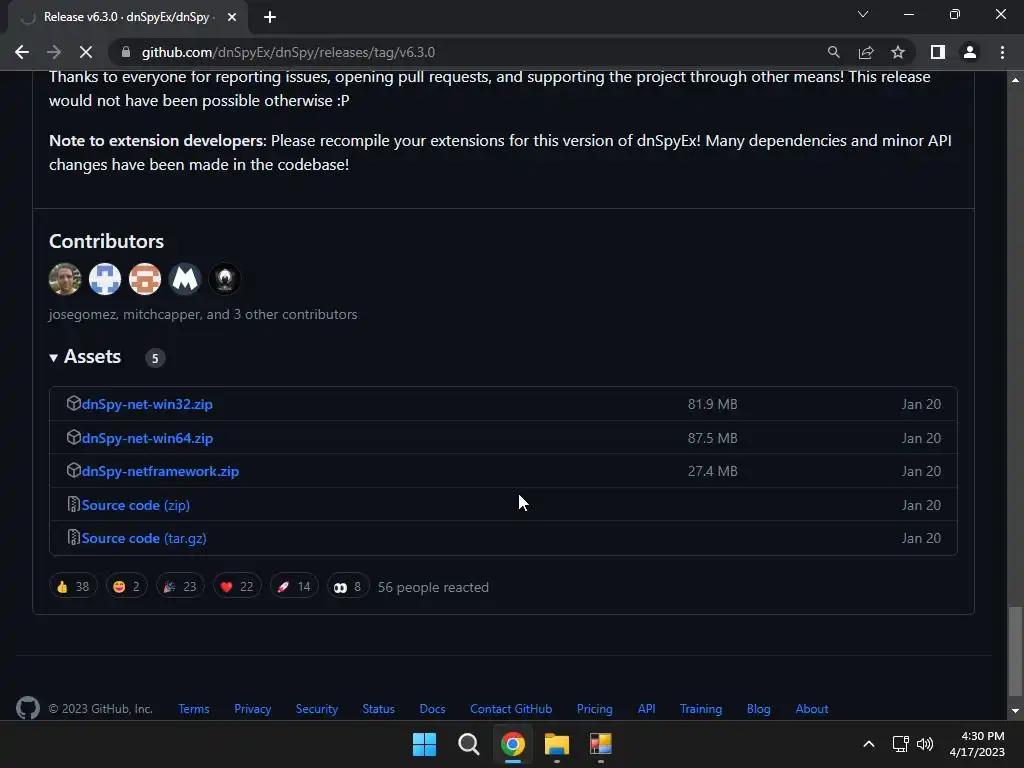
Task: Close the Release v6.3.0 tab
Action: click(232, 18)
